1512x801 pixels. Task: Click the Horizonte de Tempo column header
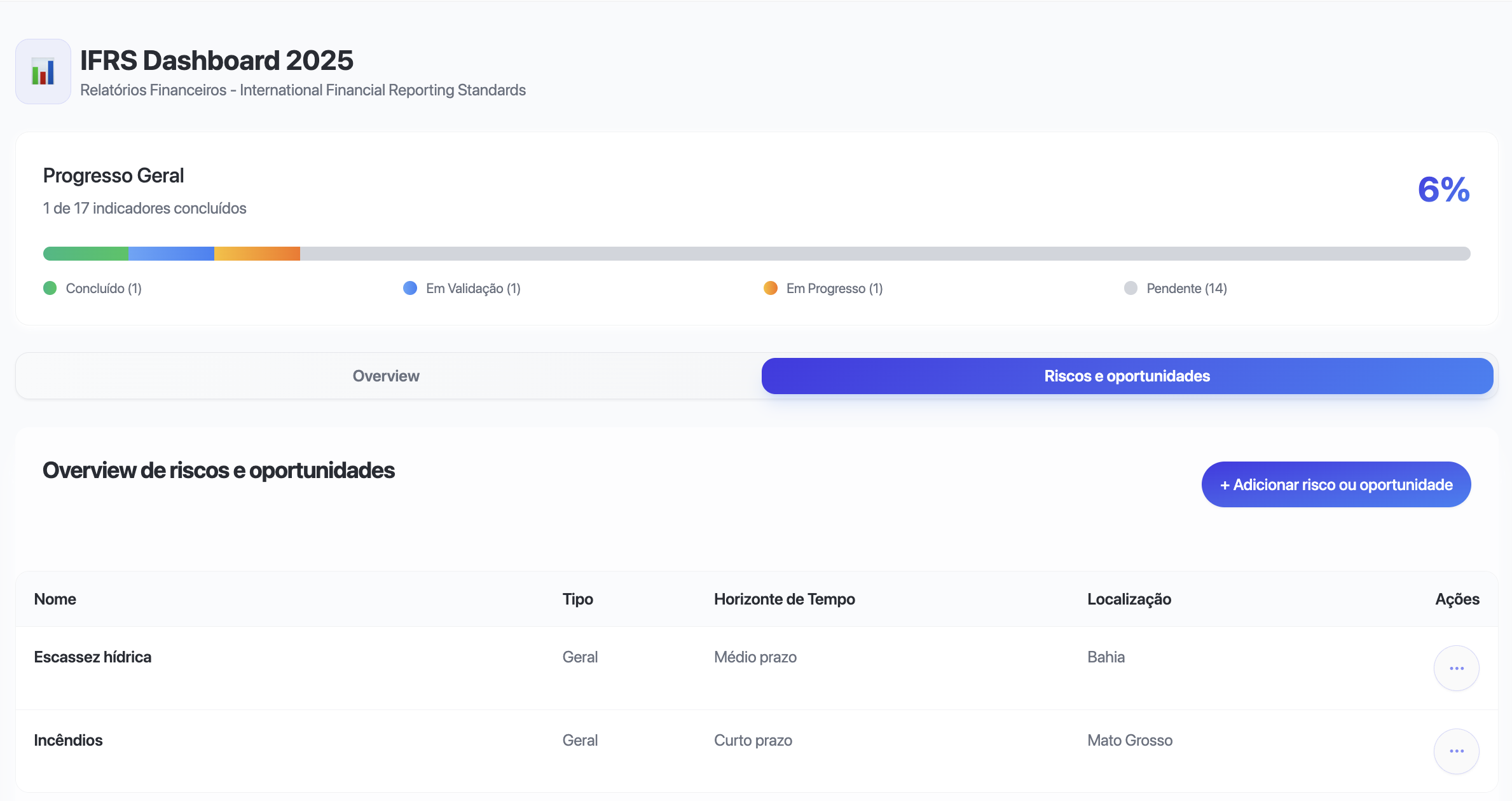click(x=784, y=599)
